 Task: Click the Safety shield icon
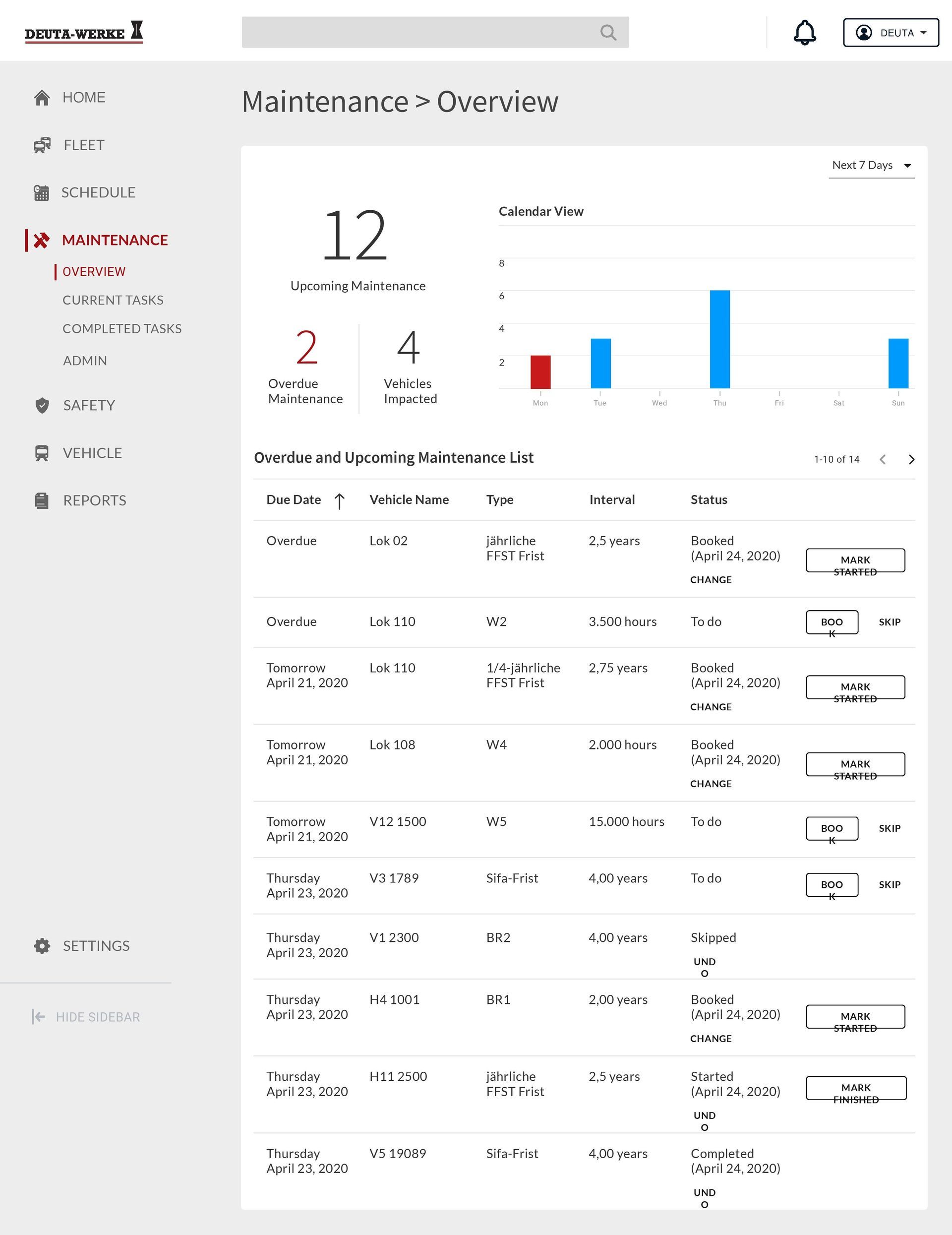pyautogui.click(x=42, y=405)
